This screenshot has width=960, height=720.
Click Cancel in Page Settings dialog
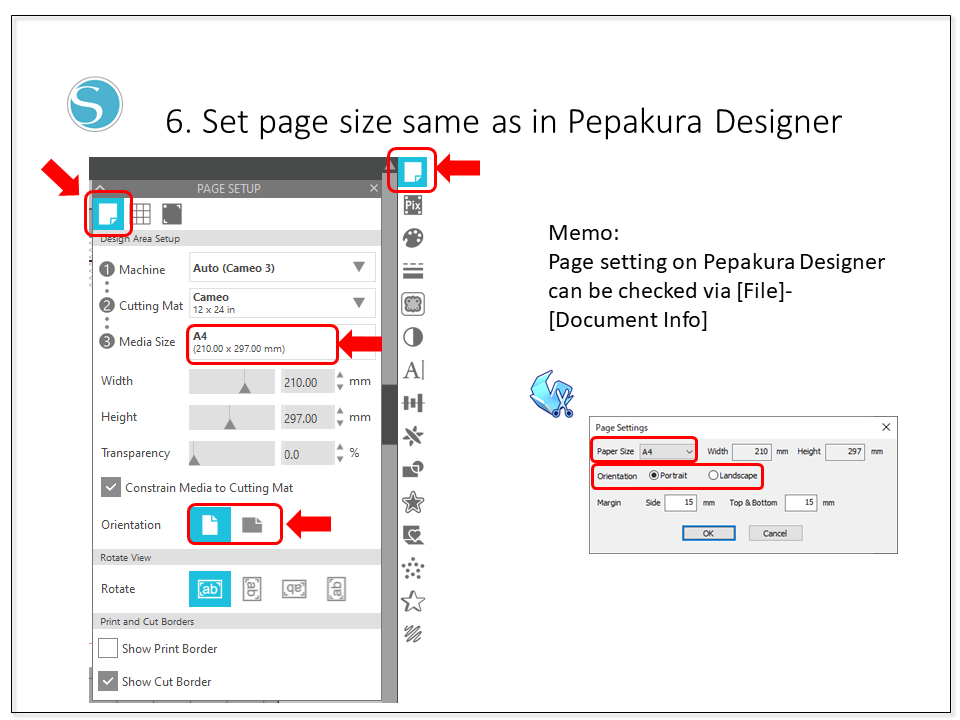click(x=775, y=533)
